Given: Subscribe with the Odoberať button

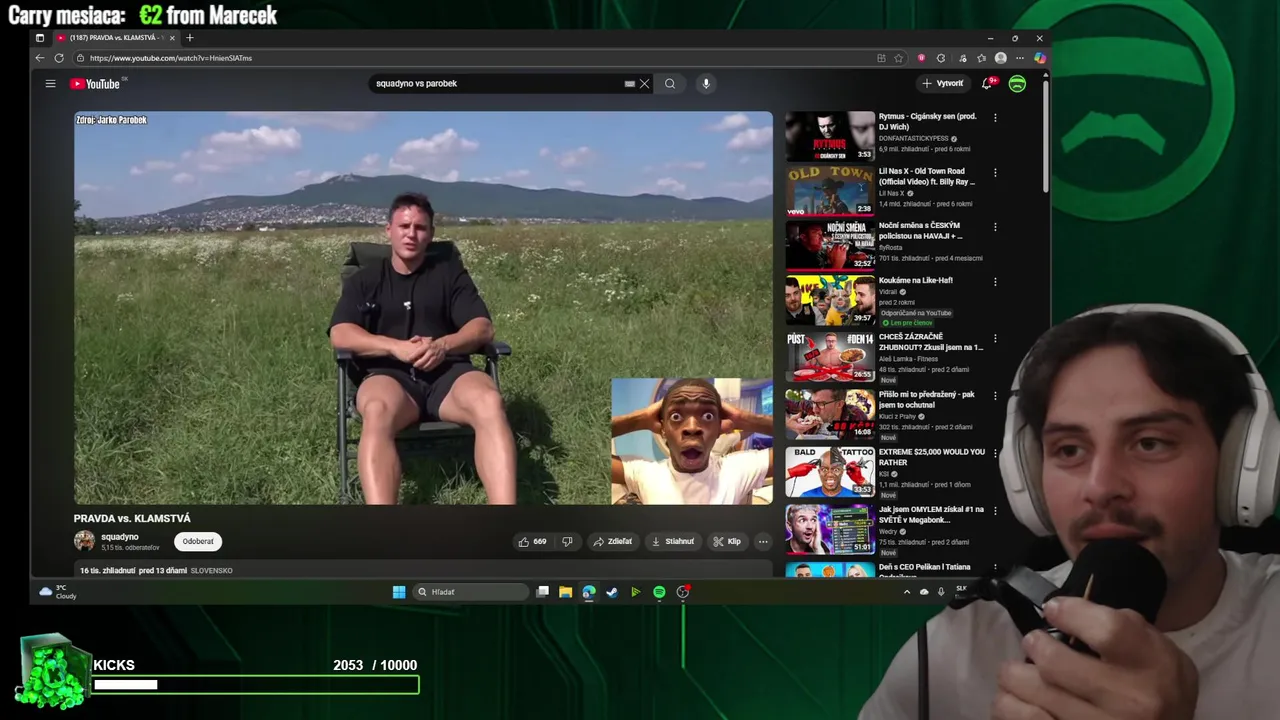Looking at the screenshot, I should pos(198,542).
